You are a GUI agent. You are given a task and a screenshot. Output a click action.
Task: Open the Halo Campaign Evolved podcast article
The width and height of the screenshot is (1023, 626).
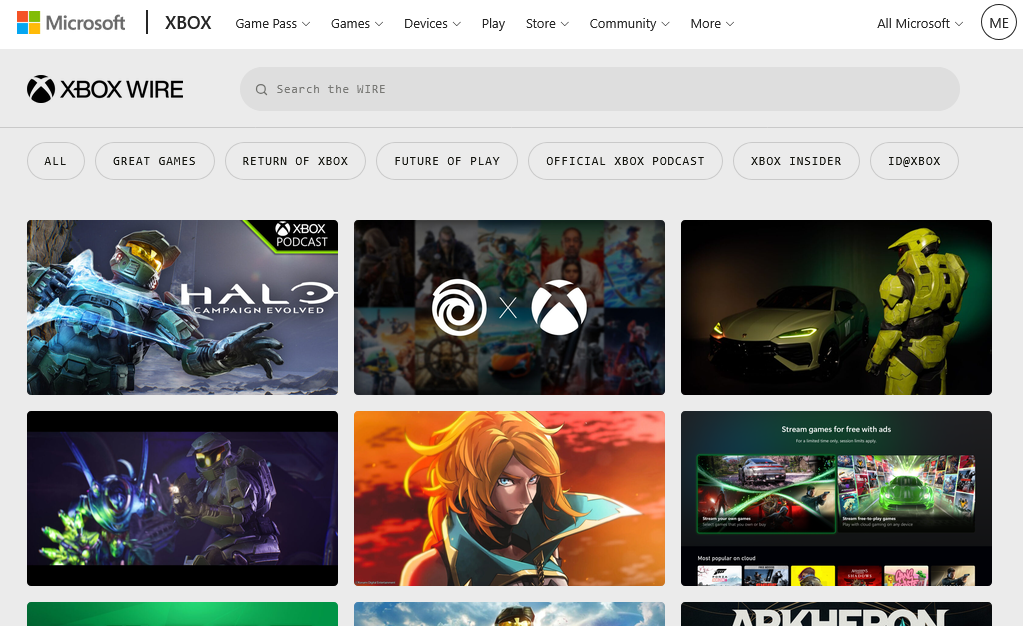click(x=182, y=307)
